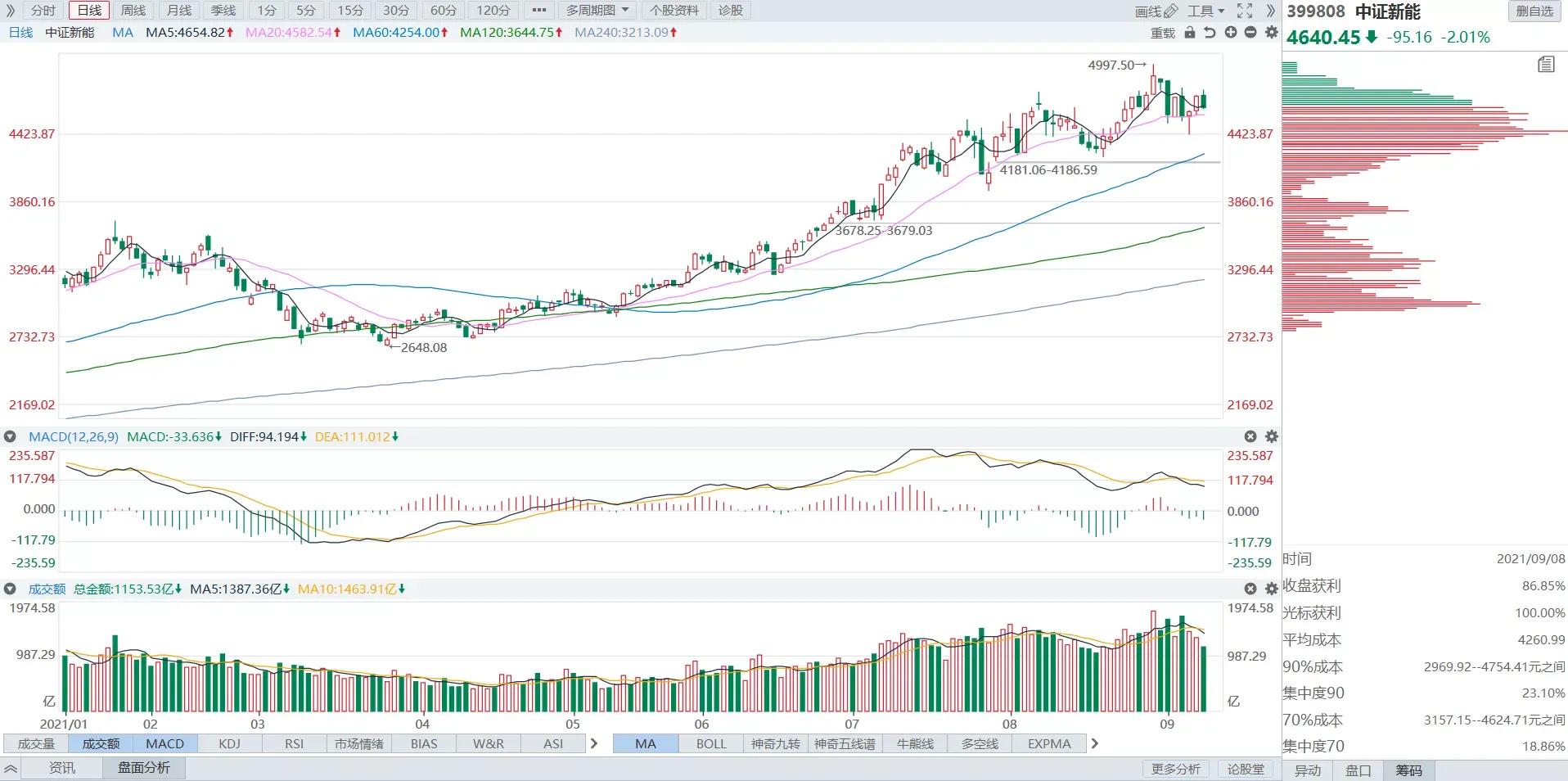
Task: Collapse the 成交额 volume panel toggle
Action: (x=10, y=589)
